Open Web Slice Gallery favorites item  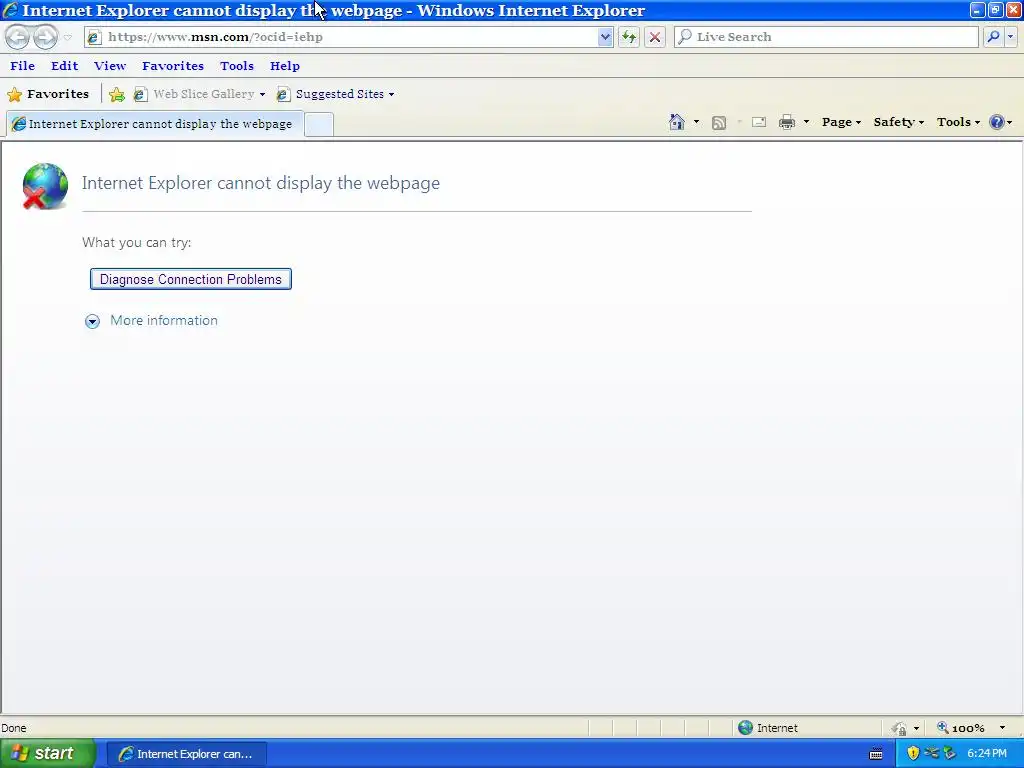(x=199, y=94)
